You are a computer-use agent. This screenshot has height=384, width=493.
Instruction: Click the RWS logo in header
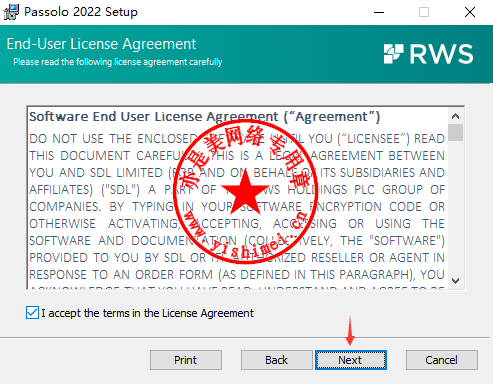click(x=428, y=54)
